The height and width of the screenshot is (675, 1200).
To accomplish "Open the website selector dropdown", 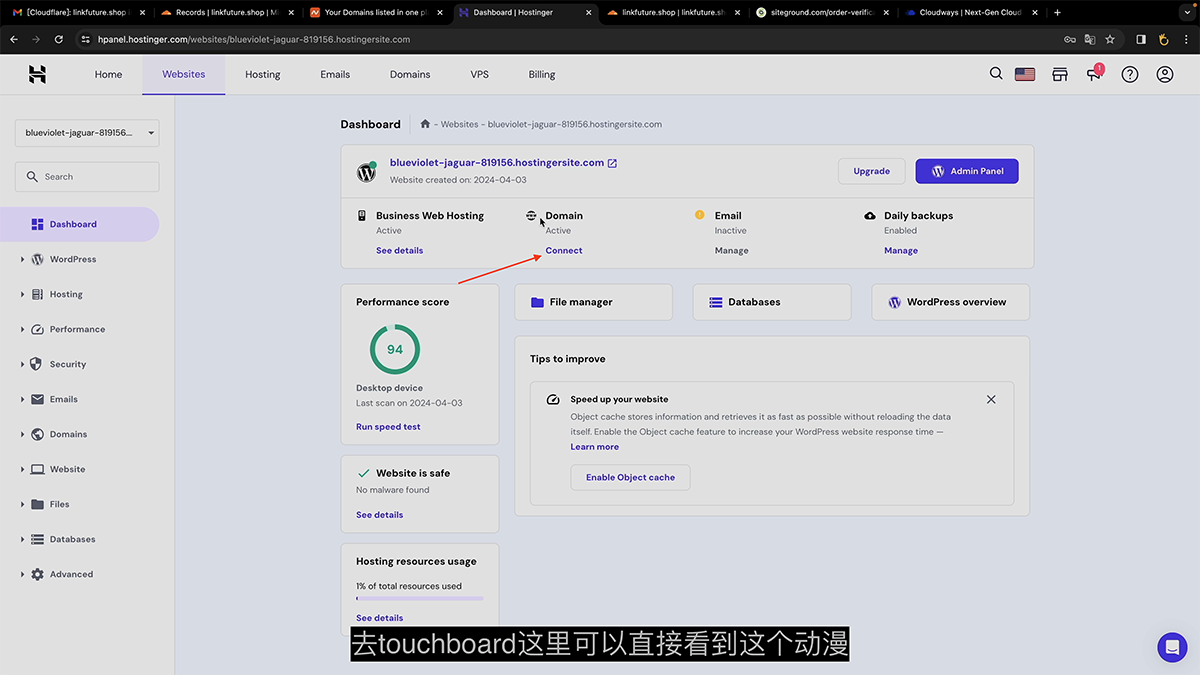I will click(x=87, y=133).
